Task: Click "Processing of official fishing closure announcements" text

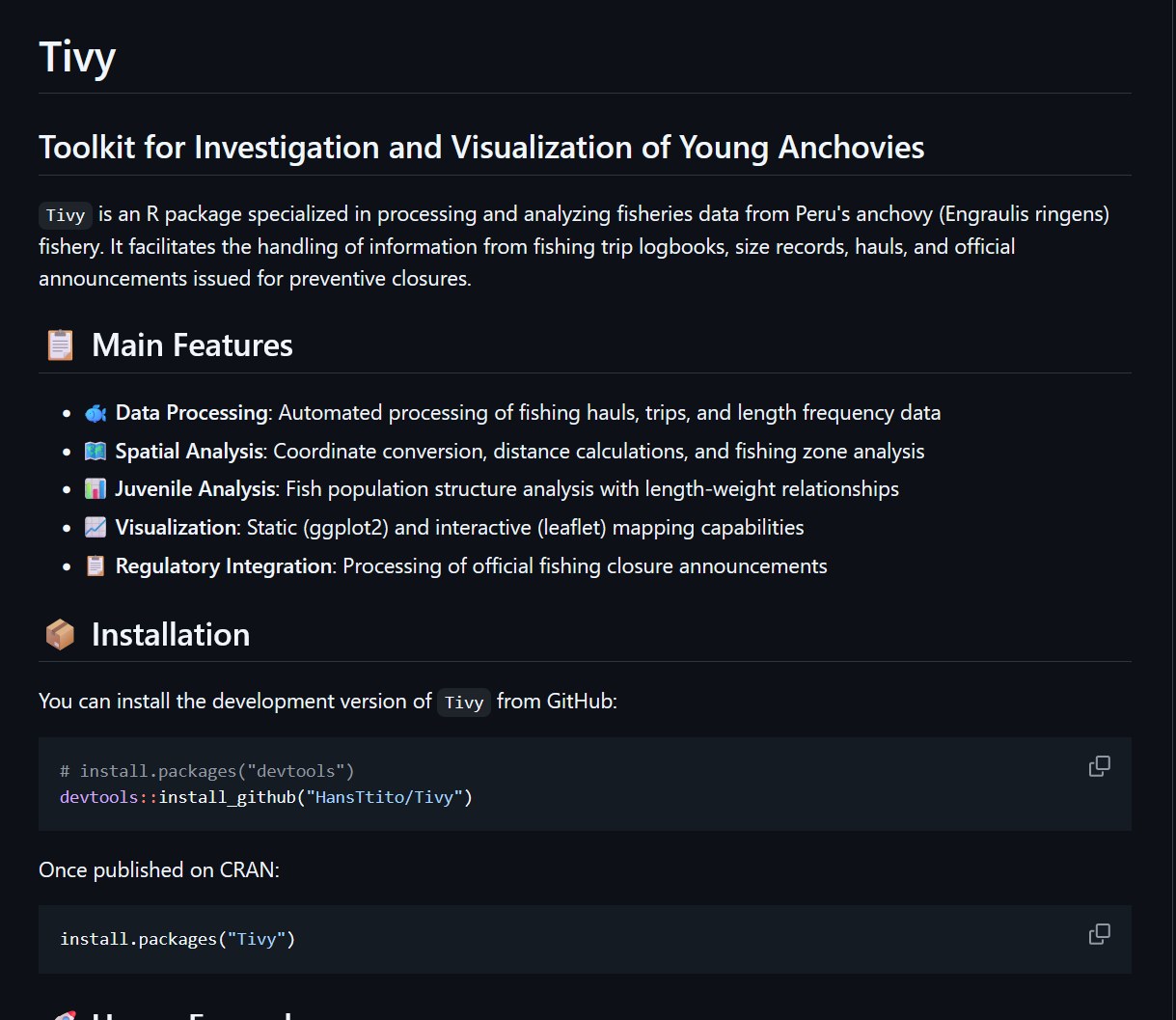Action: coord(585,566)
